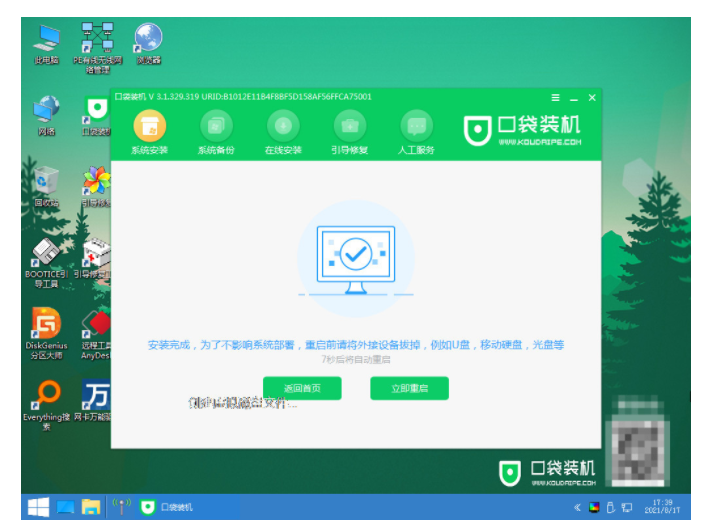Open the 系统安装 tab

tap(149, 127)
